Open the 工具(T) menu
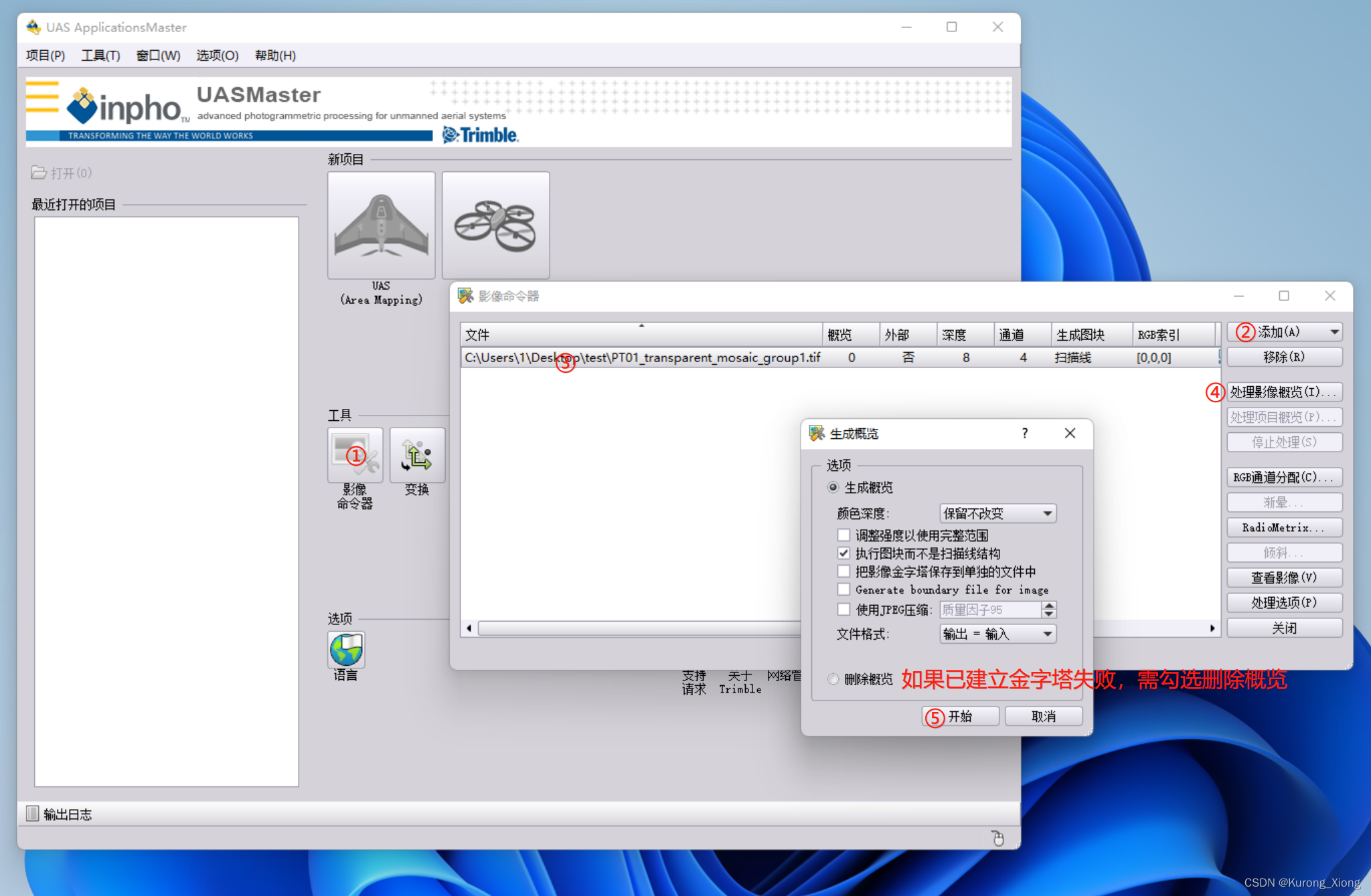The height and width of the screenshot is (896, 1371). (100, 56)
